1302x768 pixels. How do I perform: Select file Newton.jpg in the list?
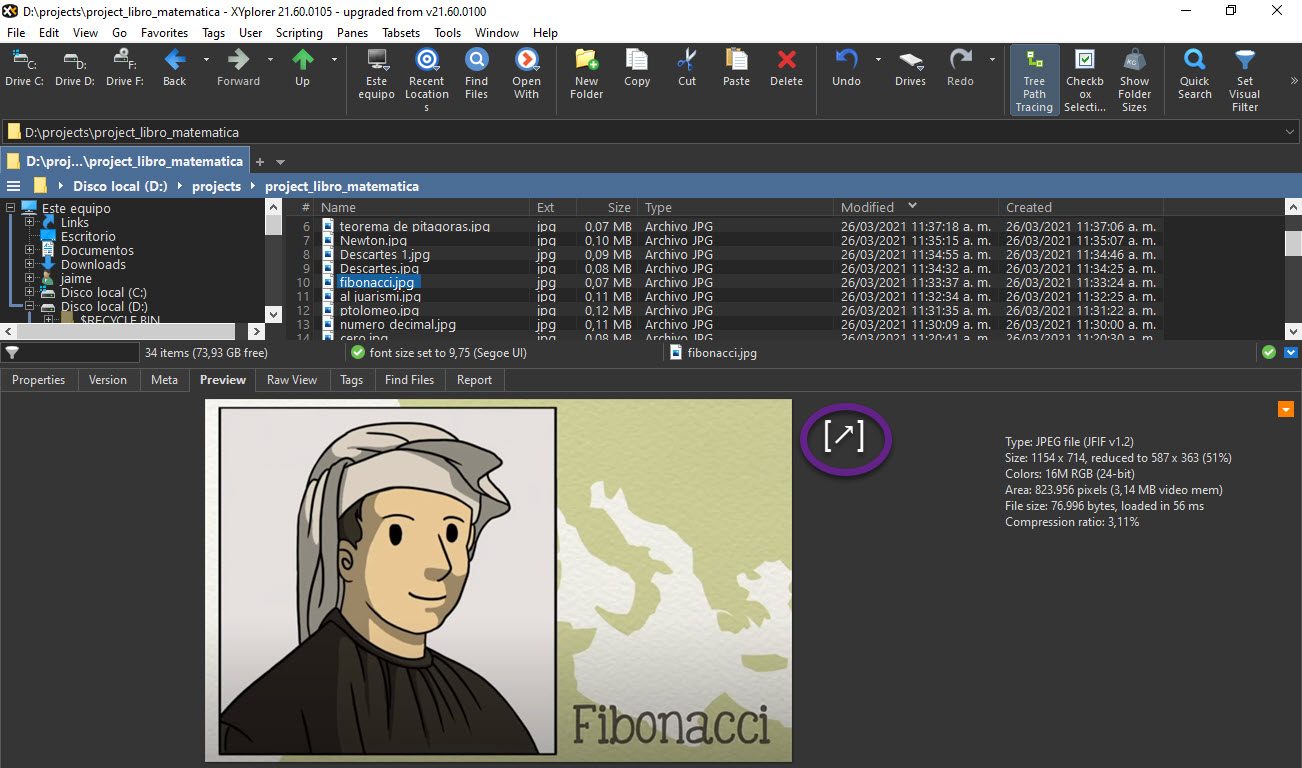(373, 240)
